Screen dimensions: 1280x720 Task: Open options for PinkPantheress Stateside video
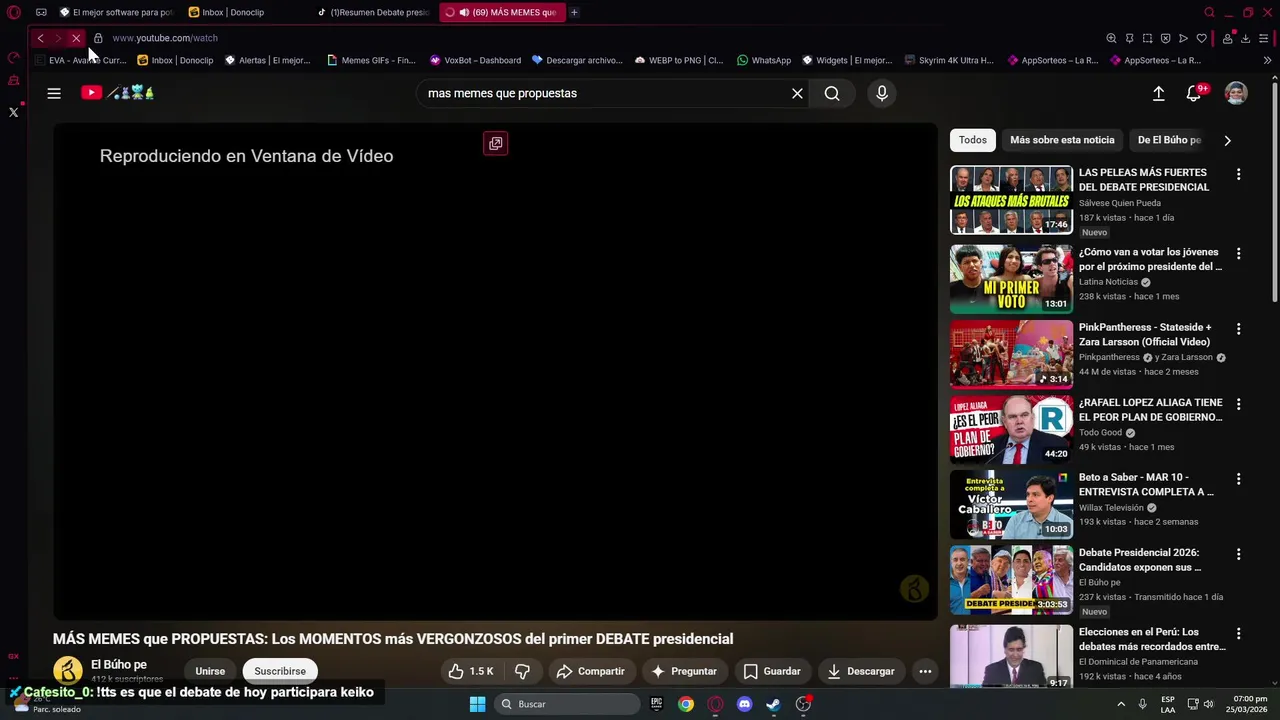click(1238, 329)
